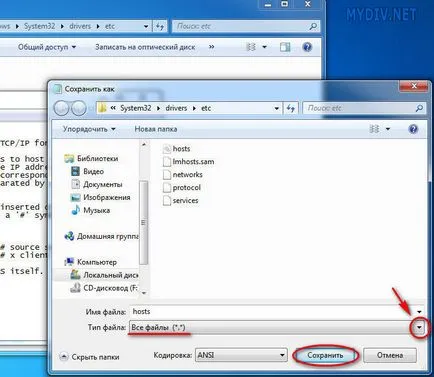The width and height of the screenshot is (434, 377).
Task: Open help icon in Save As dialog toolbar
Action: click(x=413, y=129)
